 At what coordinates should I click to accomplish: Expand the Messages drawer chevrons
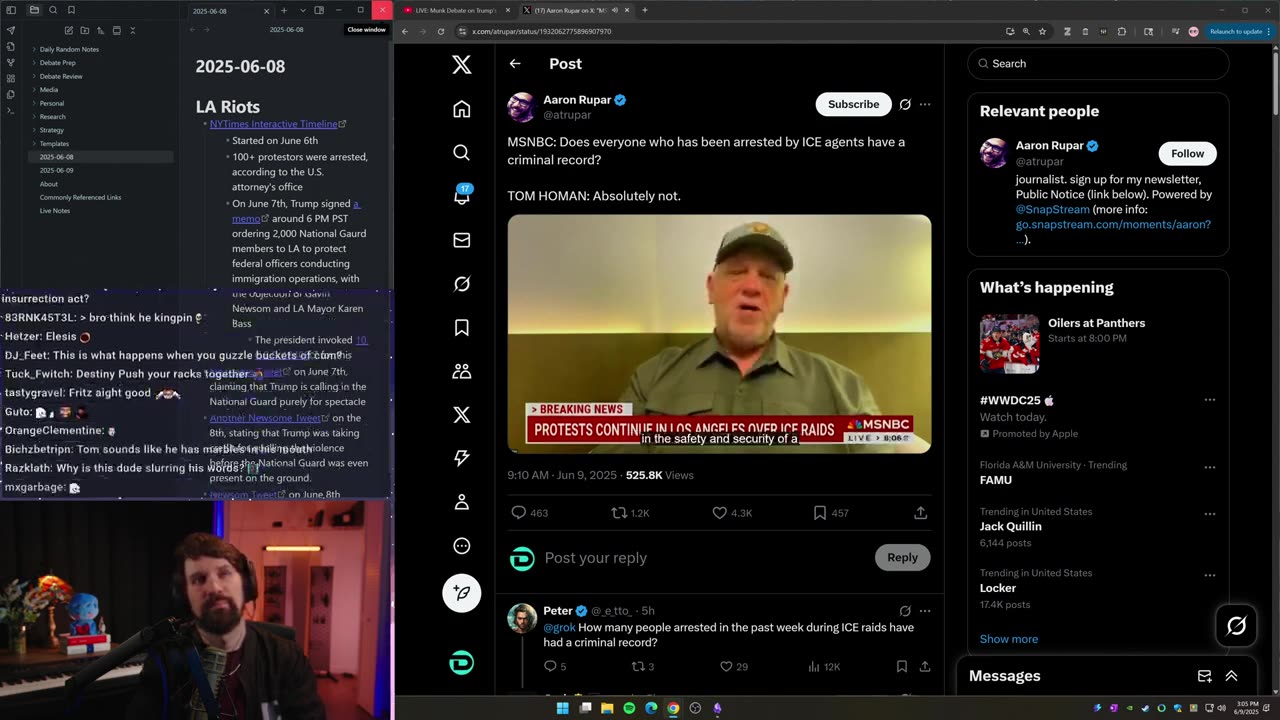coord(1231,676)
